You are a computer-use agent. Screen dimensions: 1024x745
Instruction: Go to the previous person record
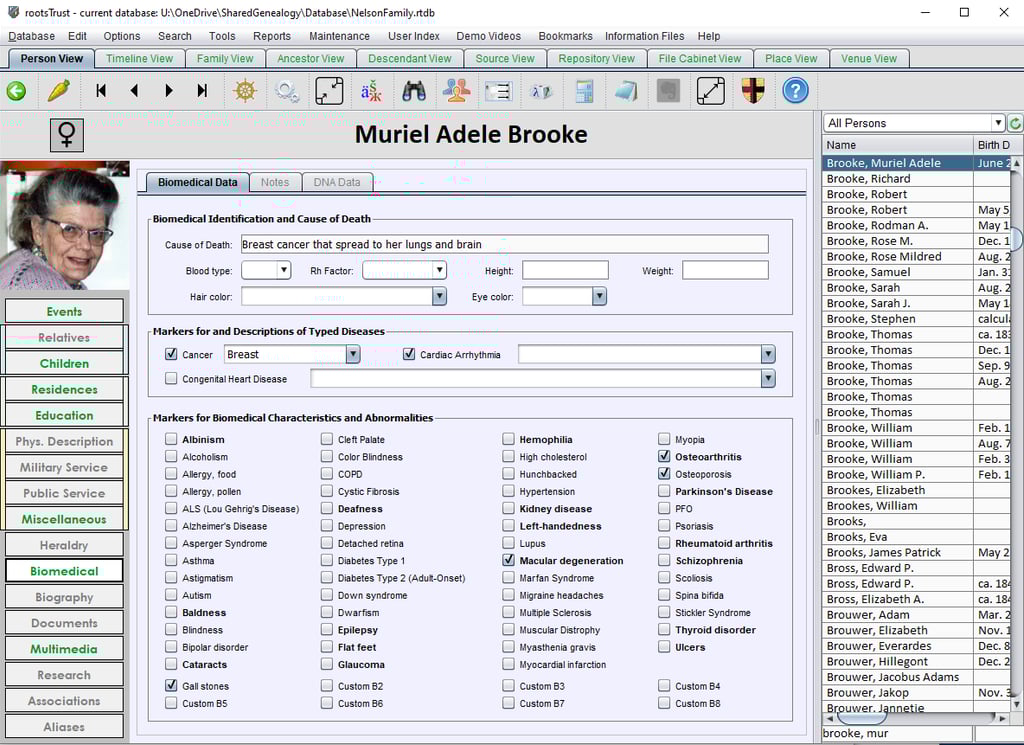tap(135, 91)
